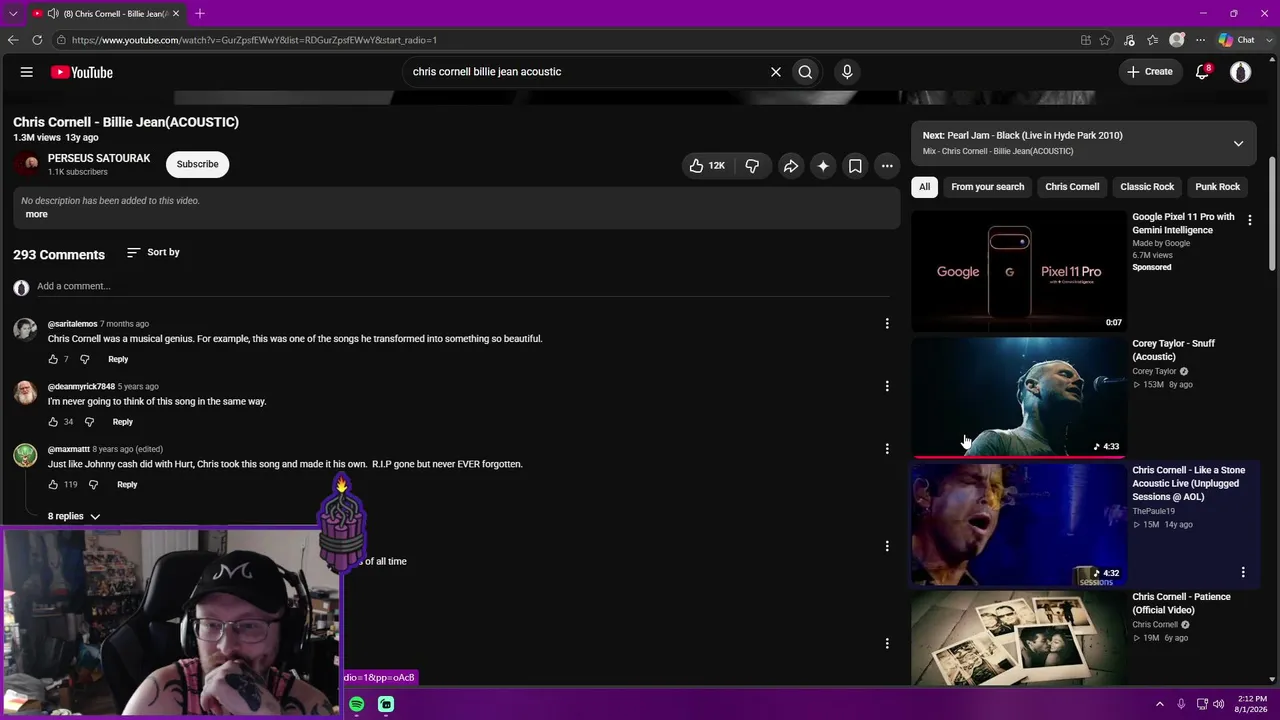Select the Chris Cornell filter chip
Screen dimensions: 1280x720
click(1072, 187)
